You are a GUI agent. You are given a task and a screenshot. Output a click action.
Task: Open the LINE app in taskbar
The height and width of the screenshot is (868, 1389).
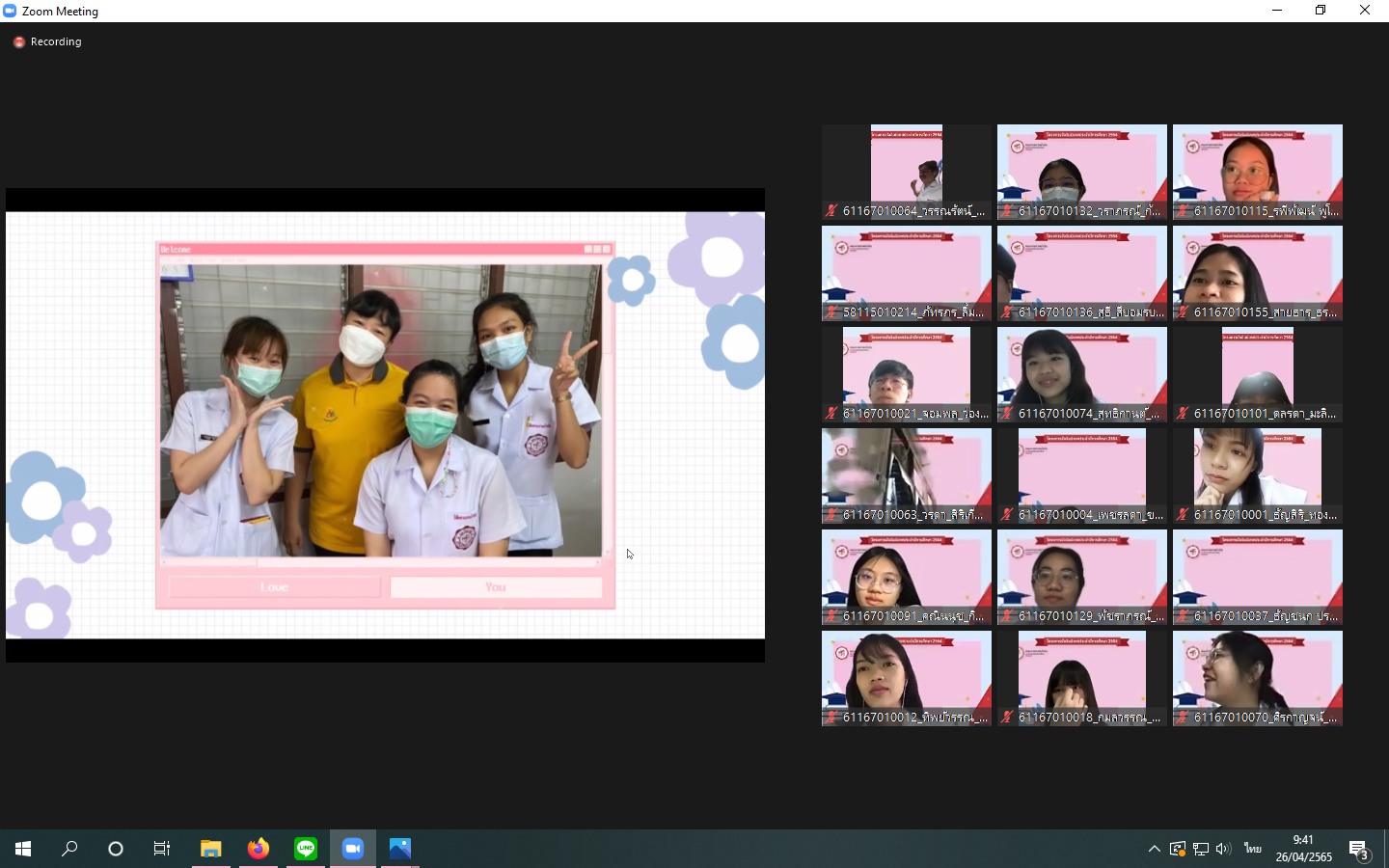tap(306, 849)
